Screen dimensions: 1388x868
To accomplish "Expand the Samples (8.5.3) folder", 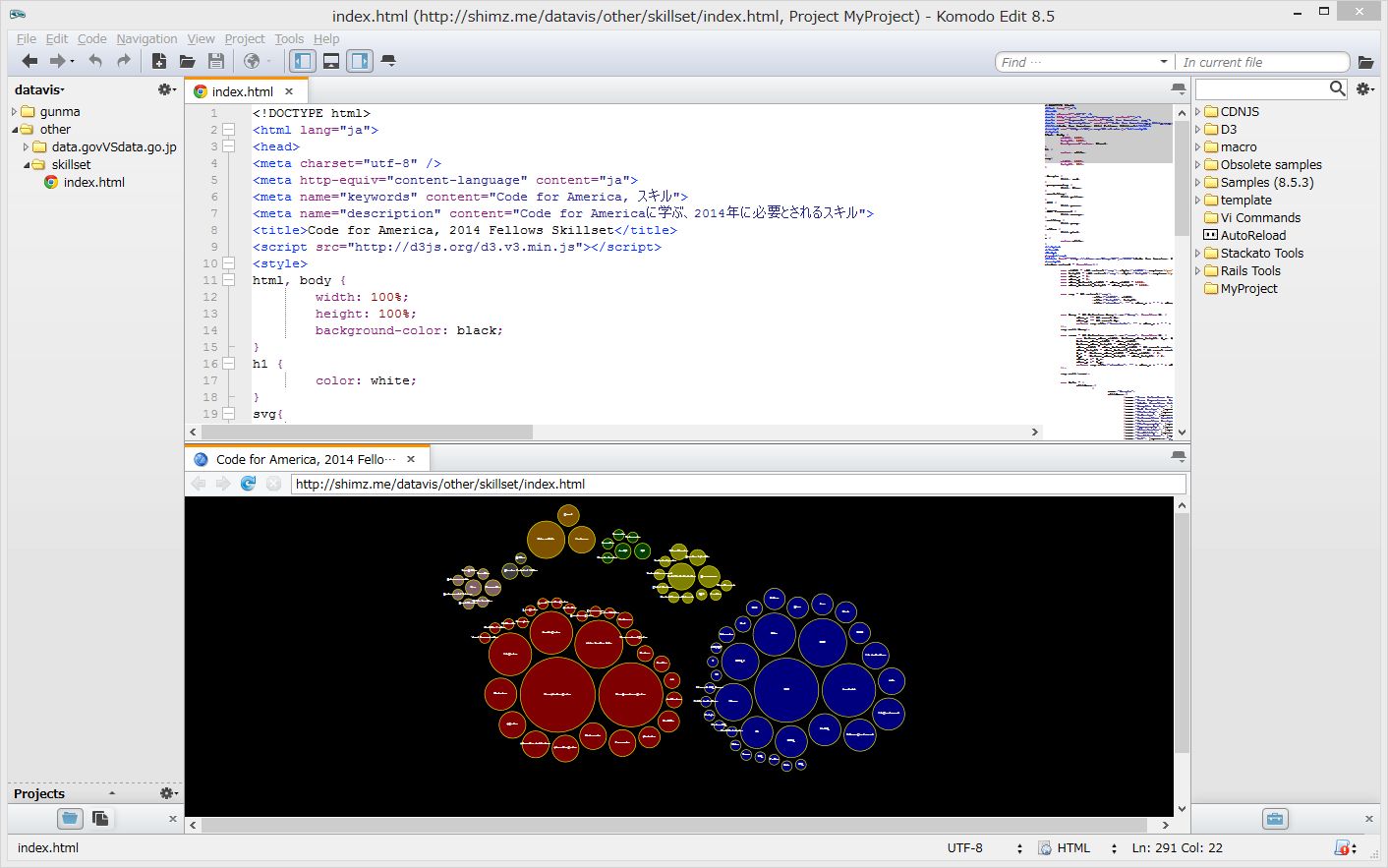I will [1198, 183].
